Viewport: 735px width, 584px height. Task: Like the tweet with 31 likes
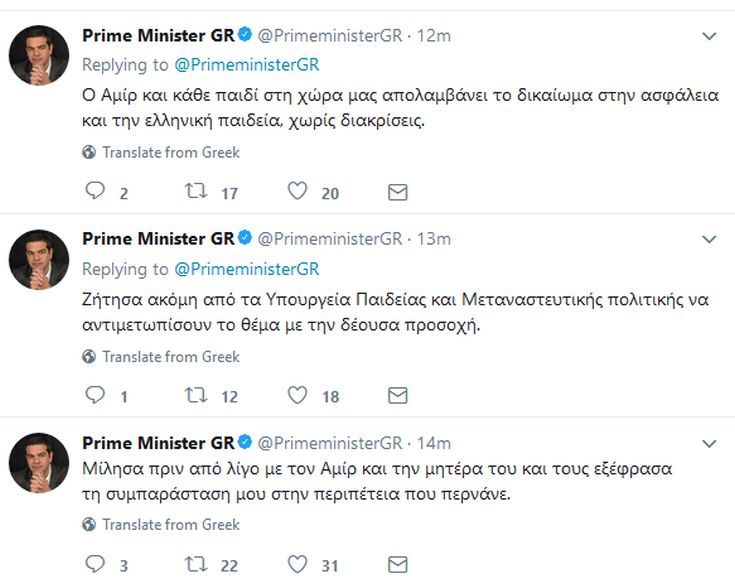(x=297, y=565)
